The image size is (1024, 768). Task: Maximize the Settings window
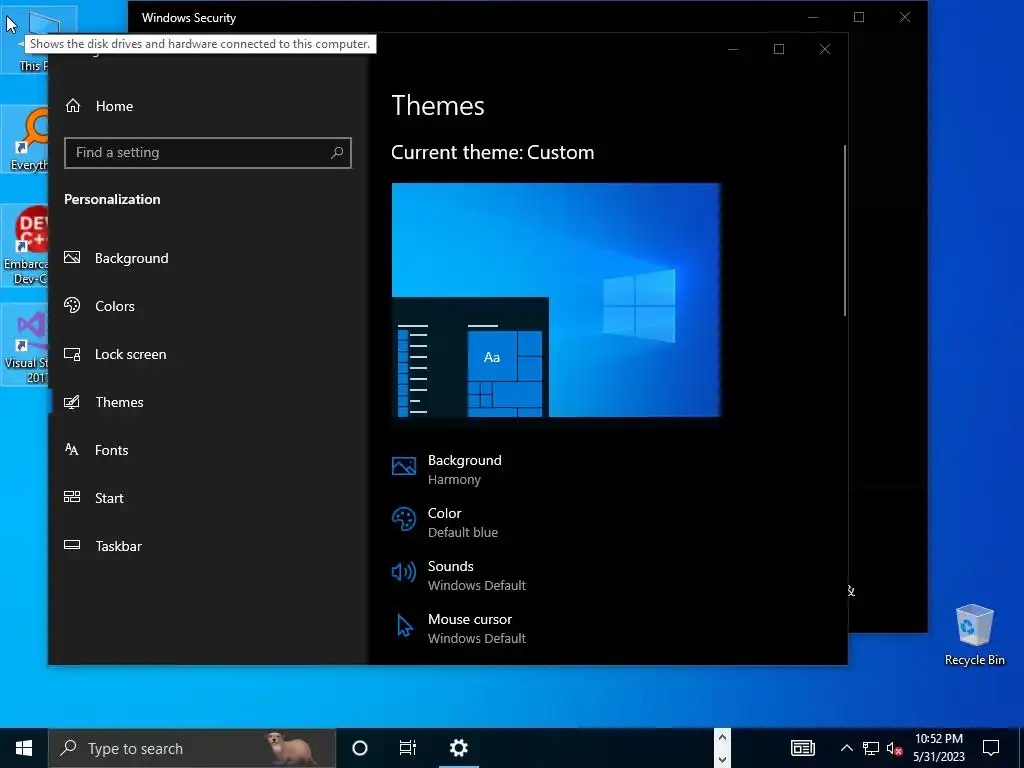(x=779, y=49)
